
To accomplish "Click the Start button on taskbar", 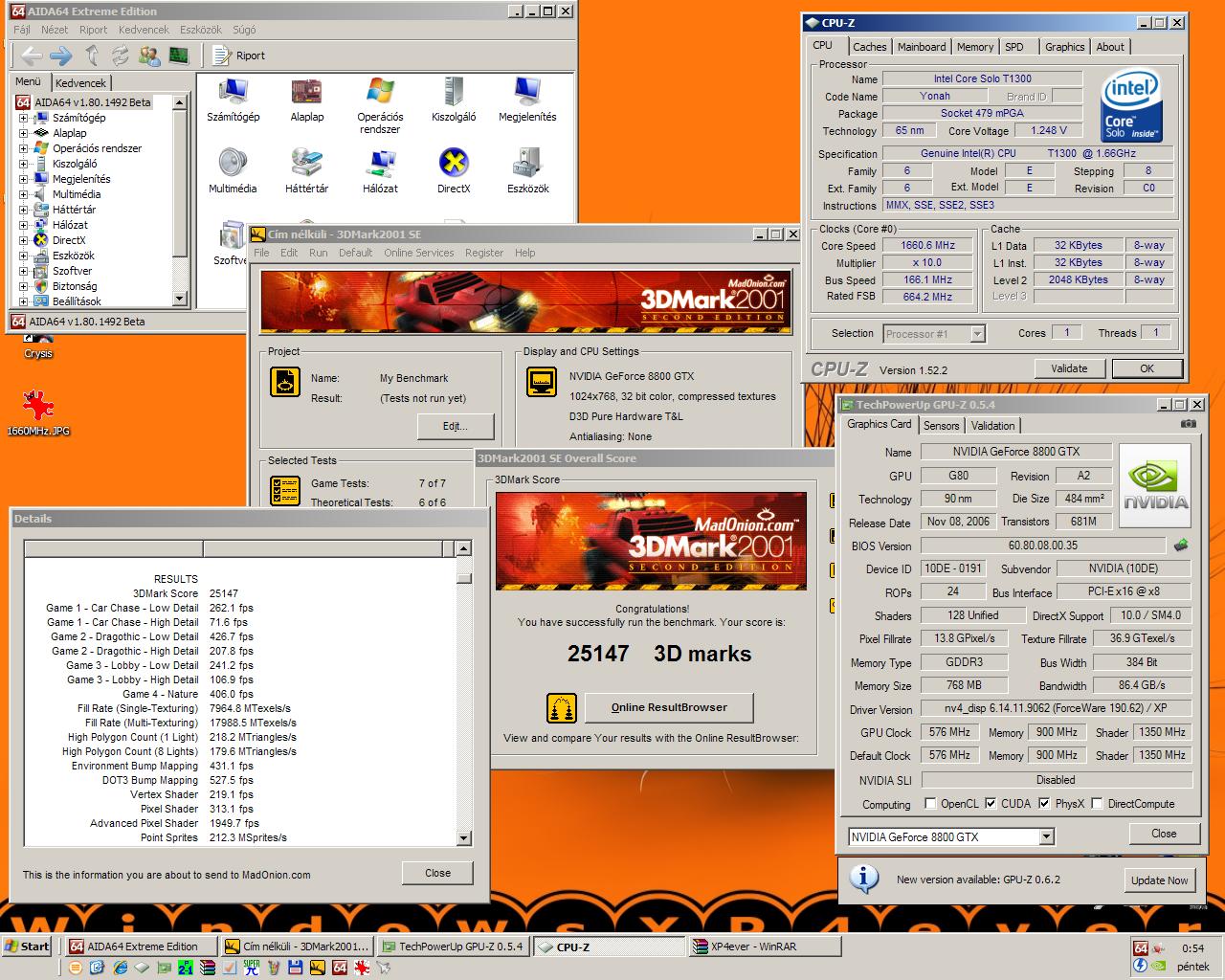I will (x=27, y=947).
